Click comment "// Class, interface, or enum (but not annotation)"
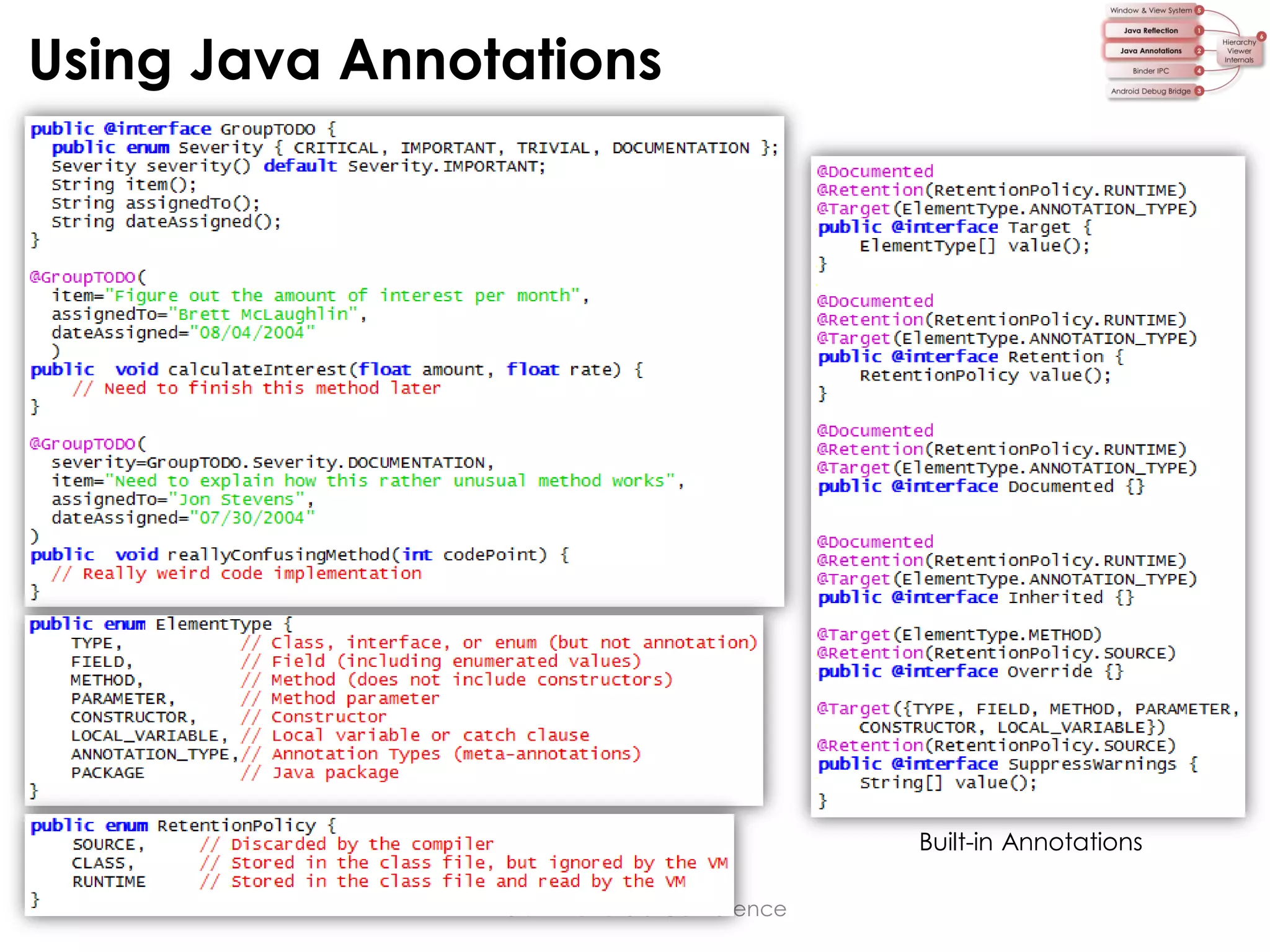1270x952 pixels. coord(499,643)
